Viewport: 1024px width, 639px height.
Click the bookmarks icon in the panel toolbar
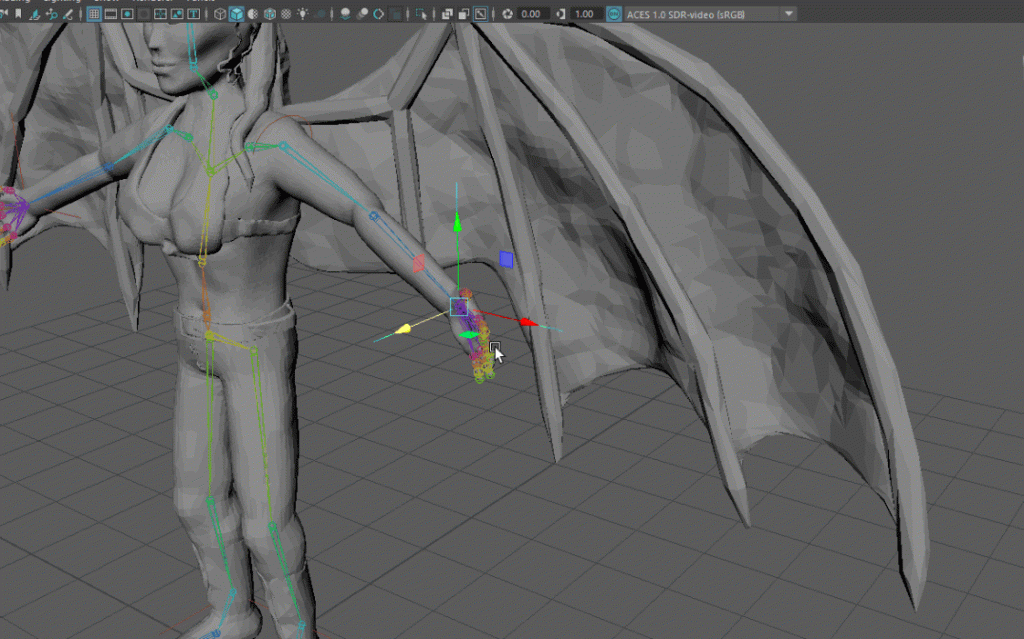point(18,14)
